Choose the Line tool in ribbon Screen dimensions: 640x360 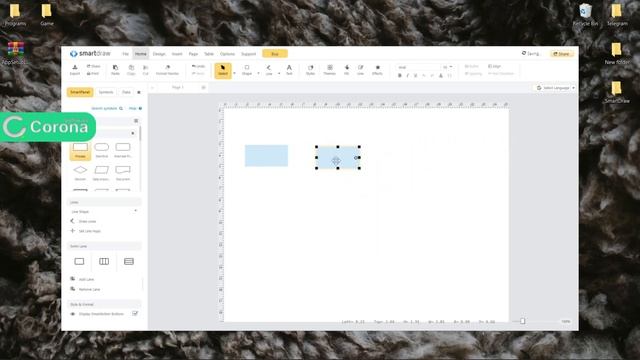click(269, 70)
